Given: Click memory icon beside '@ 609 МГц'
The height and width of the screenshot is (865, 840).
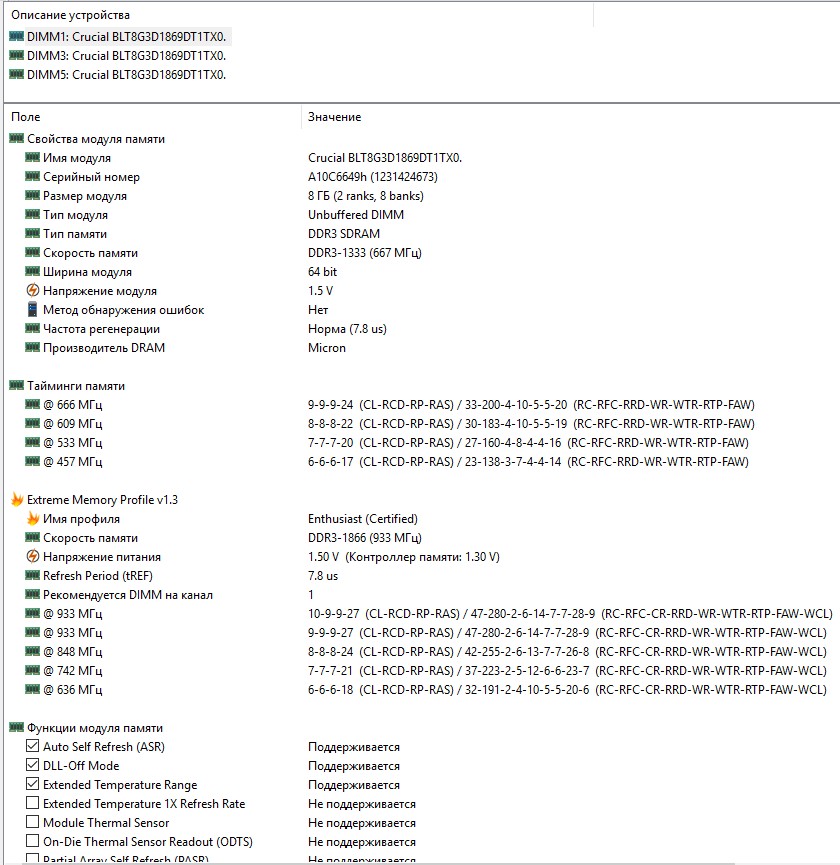Looking at the screenshot, I should click(33, 423).
